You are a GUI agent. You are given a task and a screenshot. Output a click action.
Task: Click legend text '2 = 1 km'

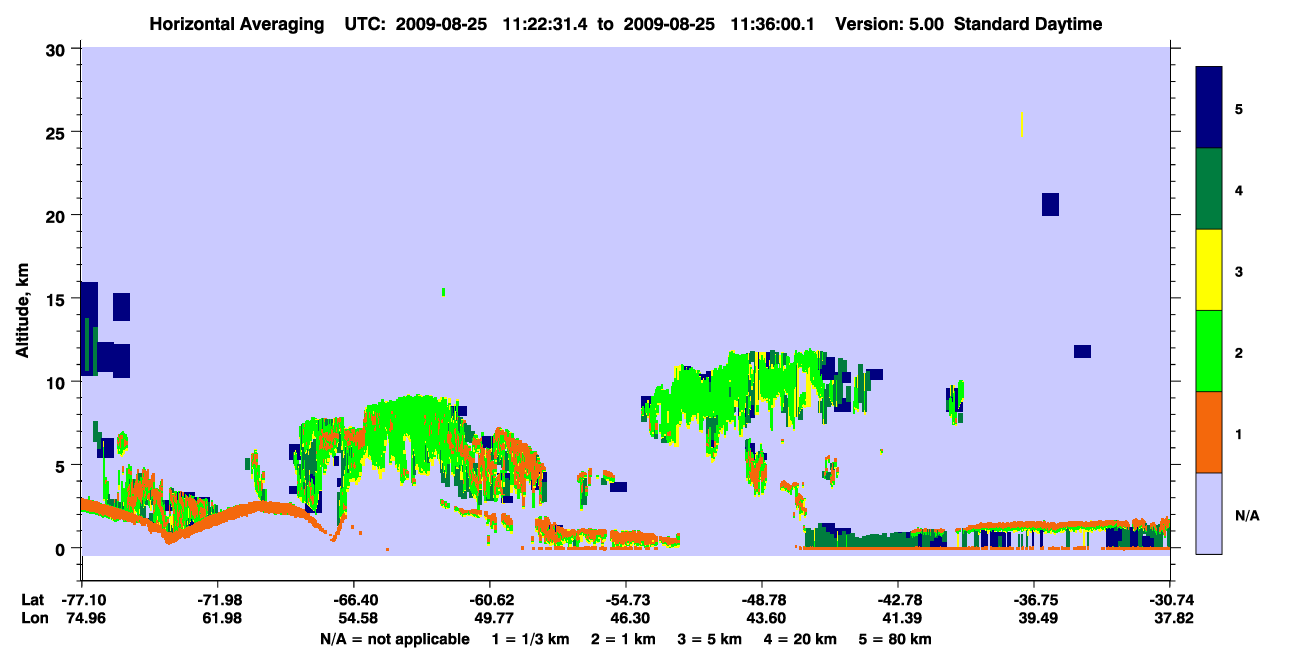(622, 639)
